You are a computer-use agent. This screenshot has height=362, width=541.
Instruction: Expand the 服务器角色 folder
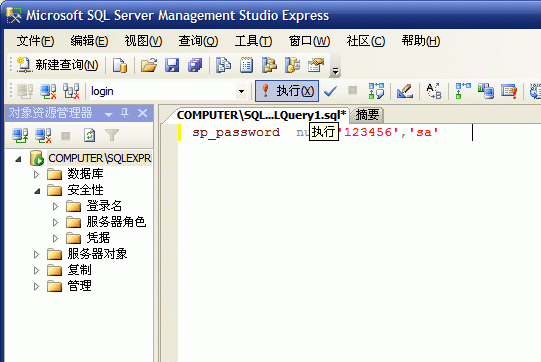55,222
